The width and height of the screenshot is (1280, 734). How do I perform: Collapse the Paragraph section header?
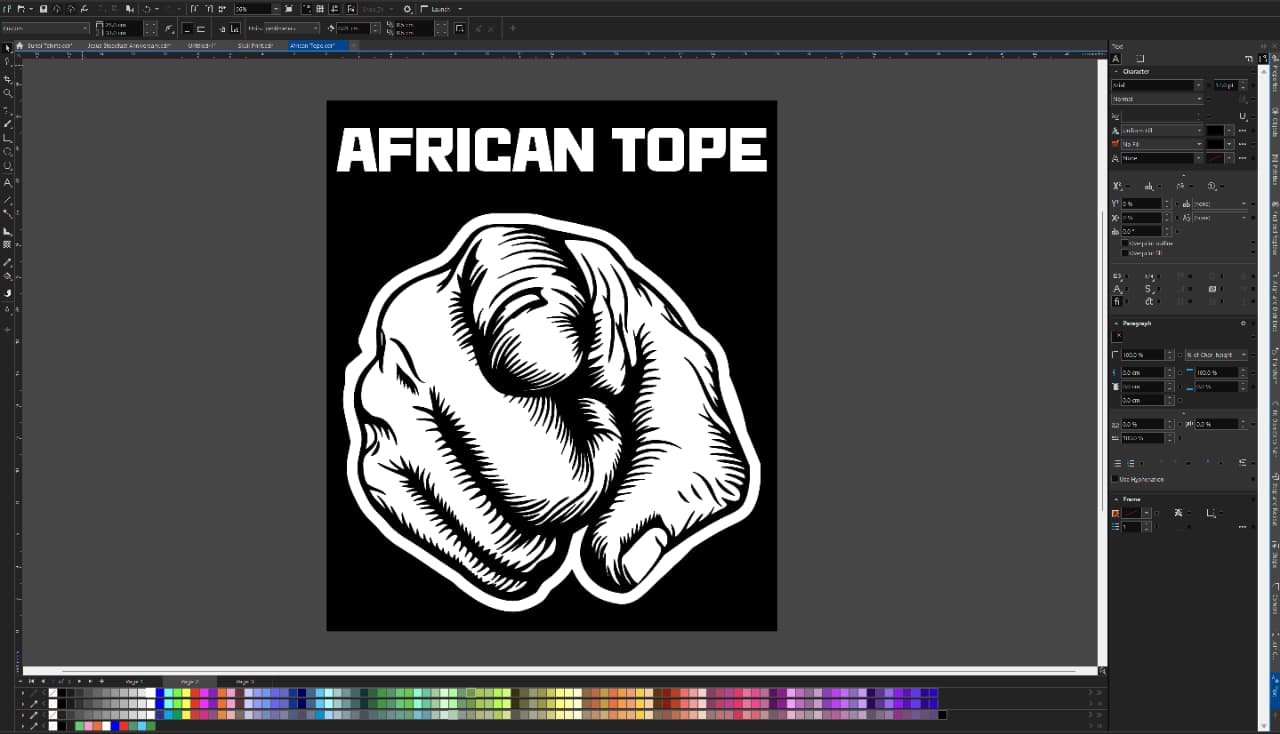(1117, 322)
